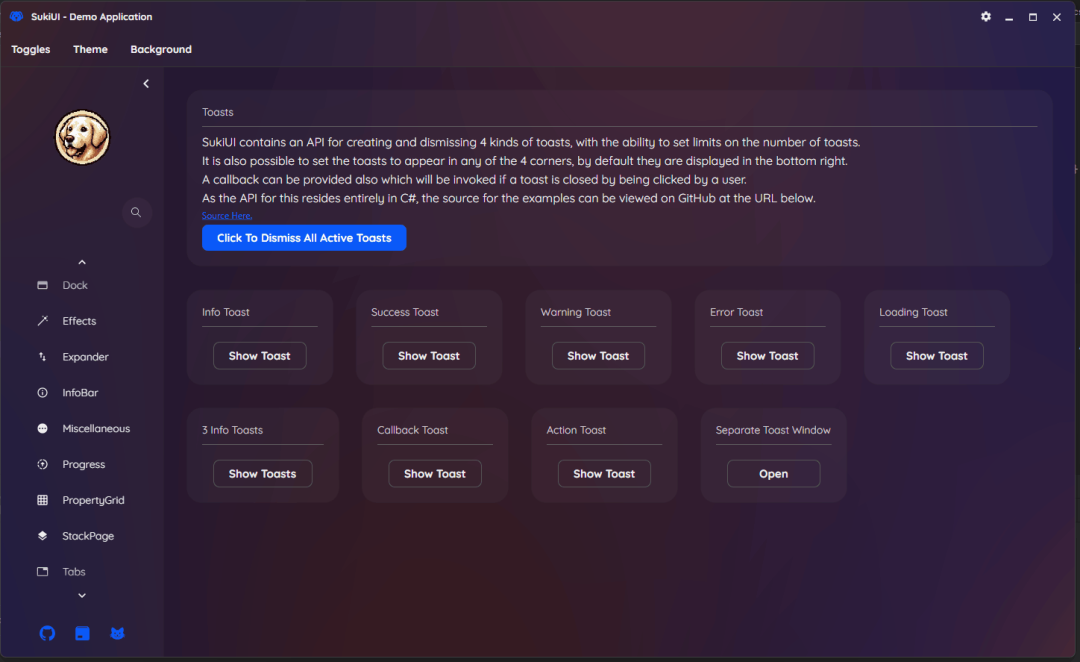
Task: Click the golden retriever avatar image
Action: (x=82, y=137)
